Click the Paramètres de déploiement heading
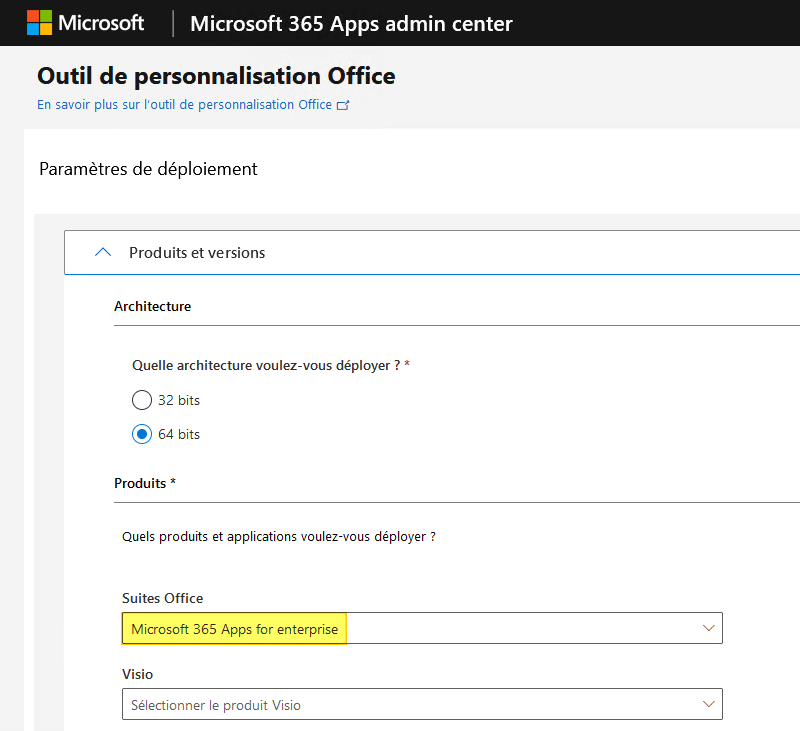The height and width of the screenshot is (731, 800). pos(148,169)
